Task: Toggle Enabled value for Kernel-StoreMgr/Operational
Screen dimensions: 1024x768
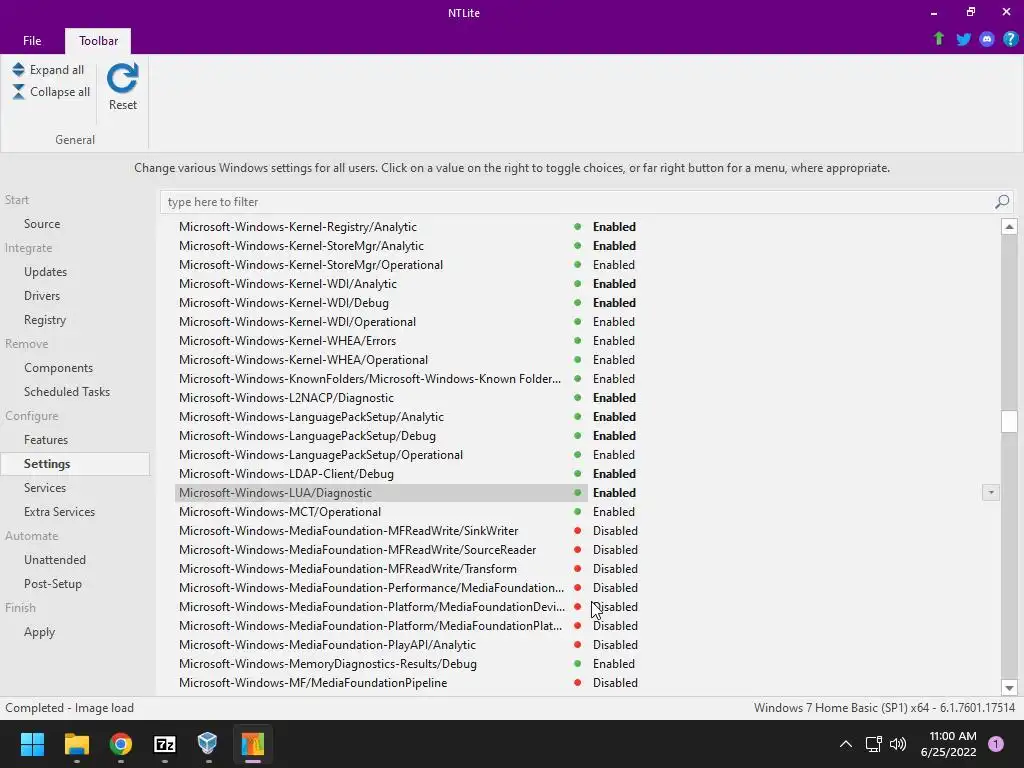Action: point(613,264)
